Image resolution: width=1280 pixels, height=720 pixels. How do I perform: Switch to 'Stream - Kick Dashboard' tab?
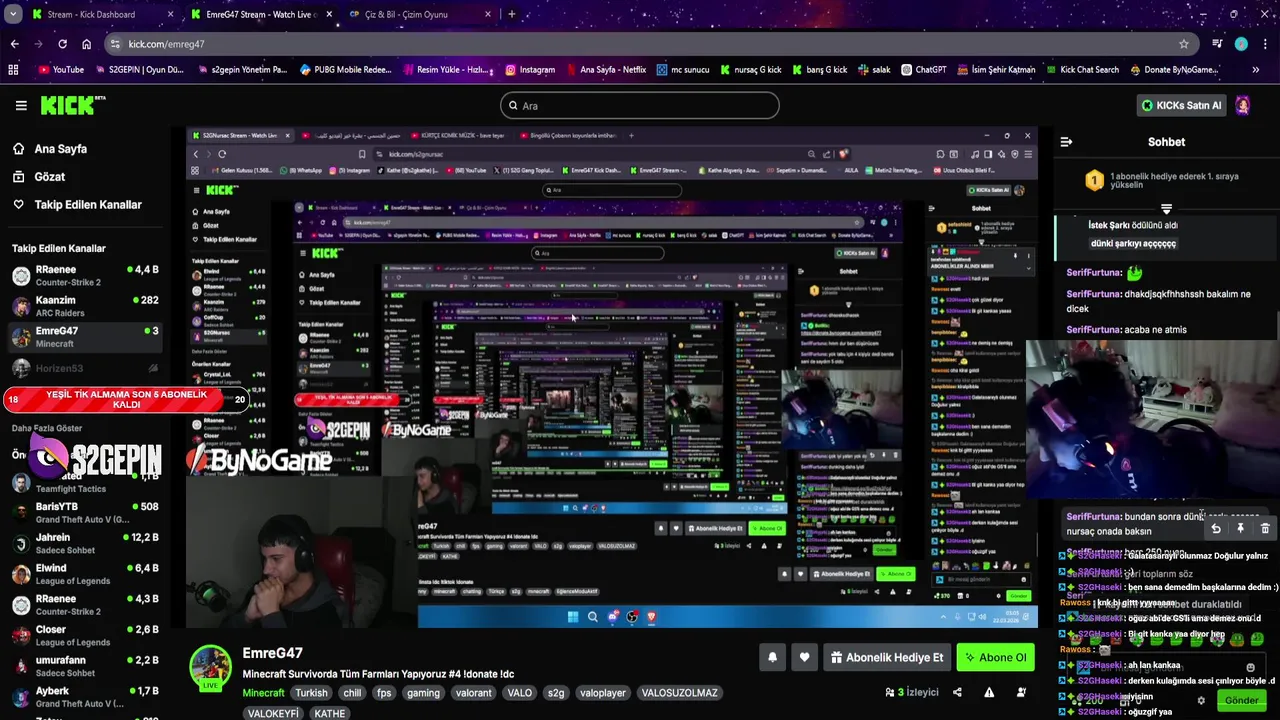tap(102, 15)
